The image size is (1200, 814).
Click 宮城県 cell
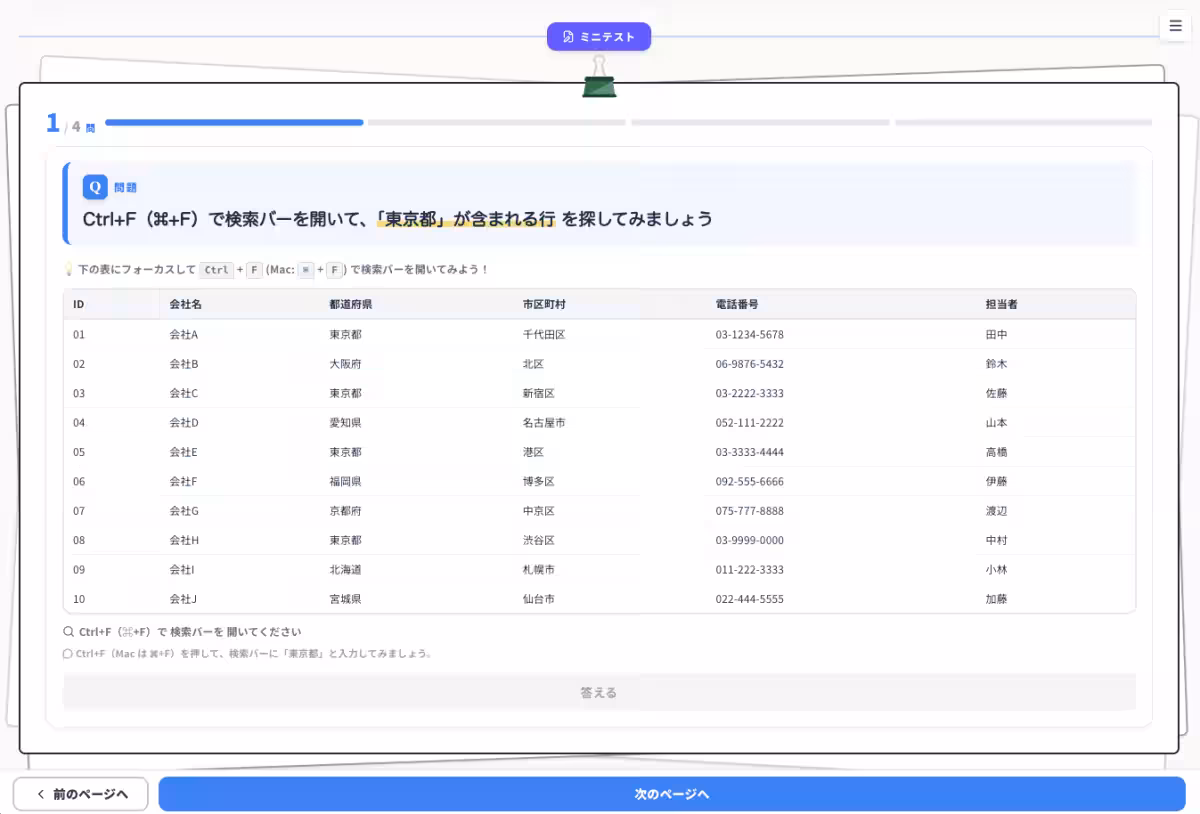tap(346, 599)
